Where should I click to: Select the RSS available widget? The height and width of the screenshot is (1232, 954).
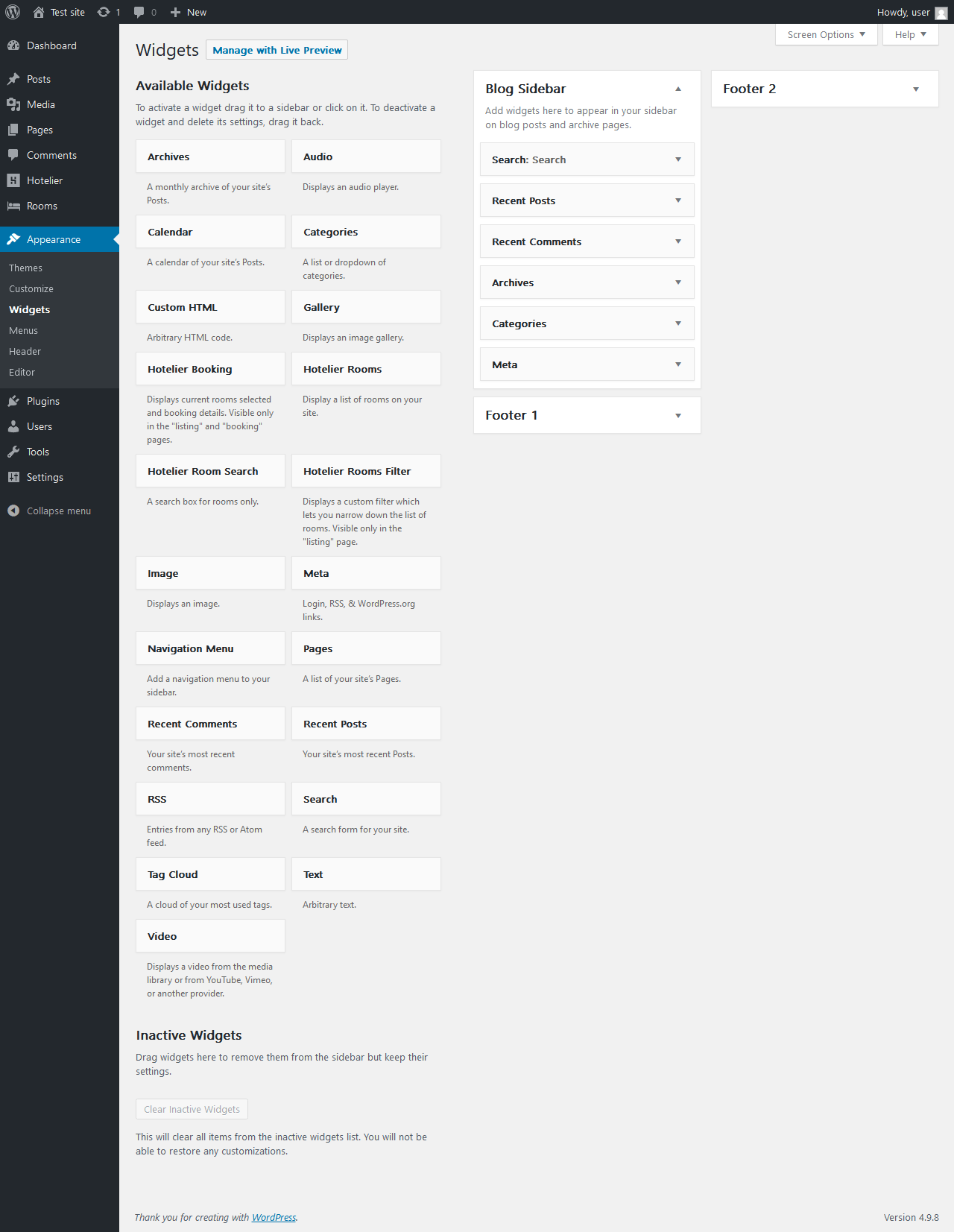click(210, 799)
